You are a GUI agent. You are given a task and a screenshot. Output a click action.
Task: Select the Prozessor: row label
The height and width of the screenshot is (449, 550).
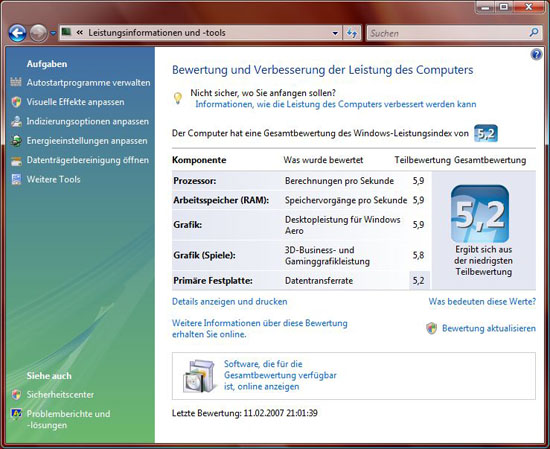coord(195,181)
